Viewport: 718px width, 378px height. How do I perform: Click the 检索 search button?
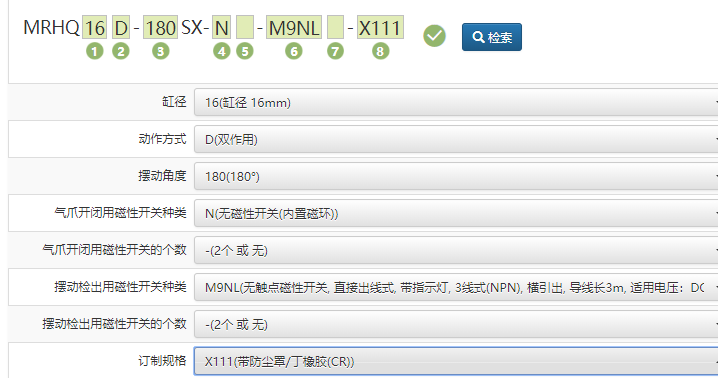492,37
